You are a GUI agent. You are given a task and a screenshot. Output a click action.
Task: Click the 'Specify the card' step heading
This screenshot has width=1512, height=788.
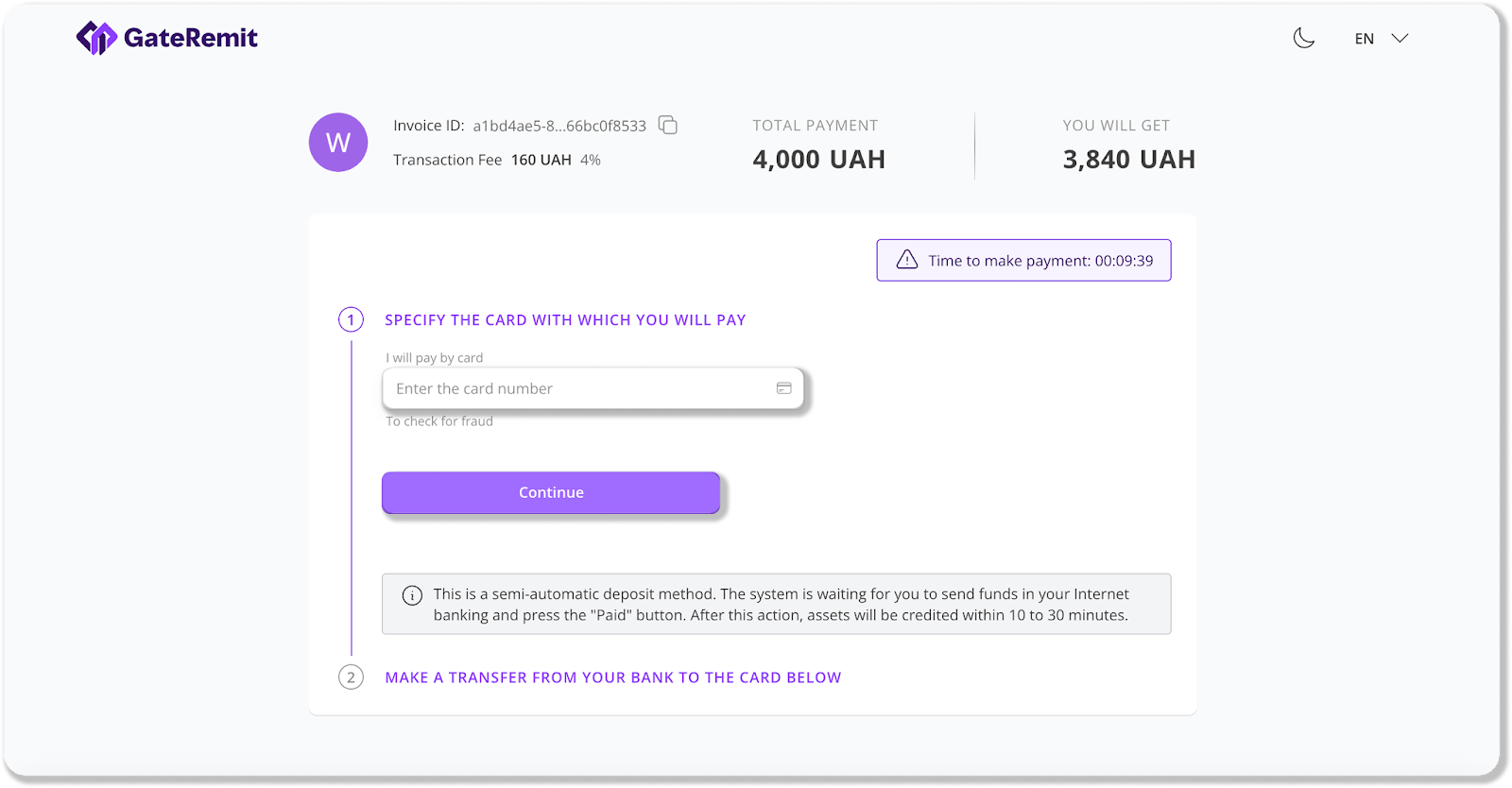565,320
